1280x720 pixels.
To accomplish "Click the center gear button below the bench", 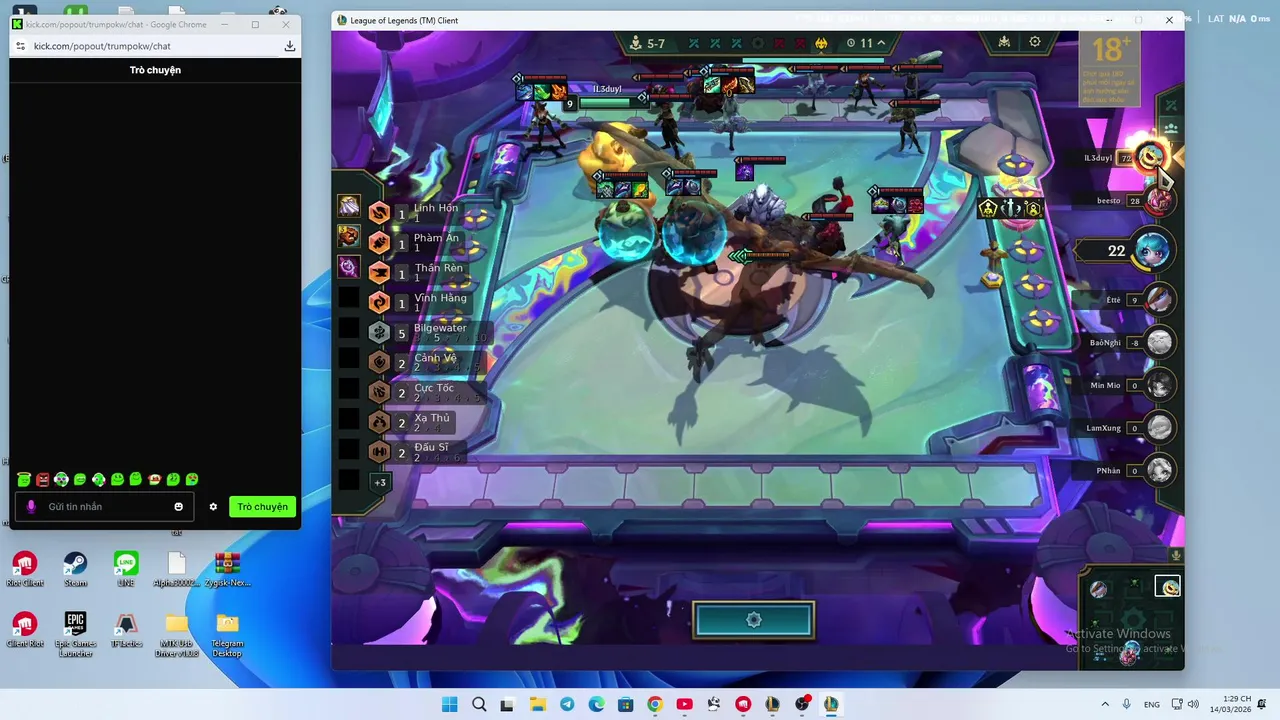I will point(753,620).
